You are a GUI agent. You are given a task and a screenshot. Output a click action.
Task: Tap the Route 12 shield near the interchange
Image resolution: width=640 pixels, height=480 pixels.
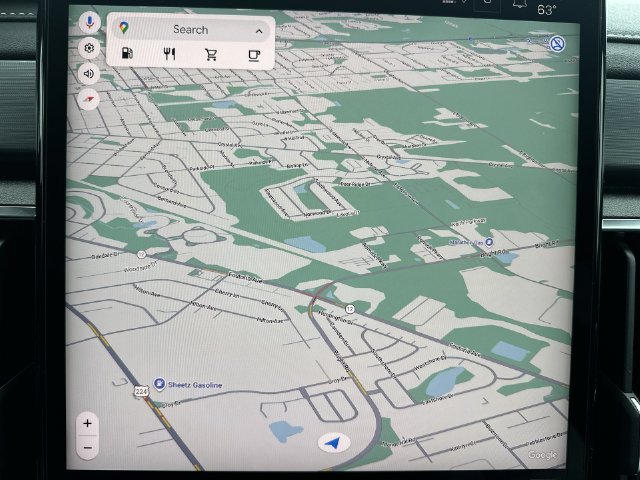tap(350, 309)
